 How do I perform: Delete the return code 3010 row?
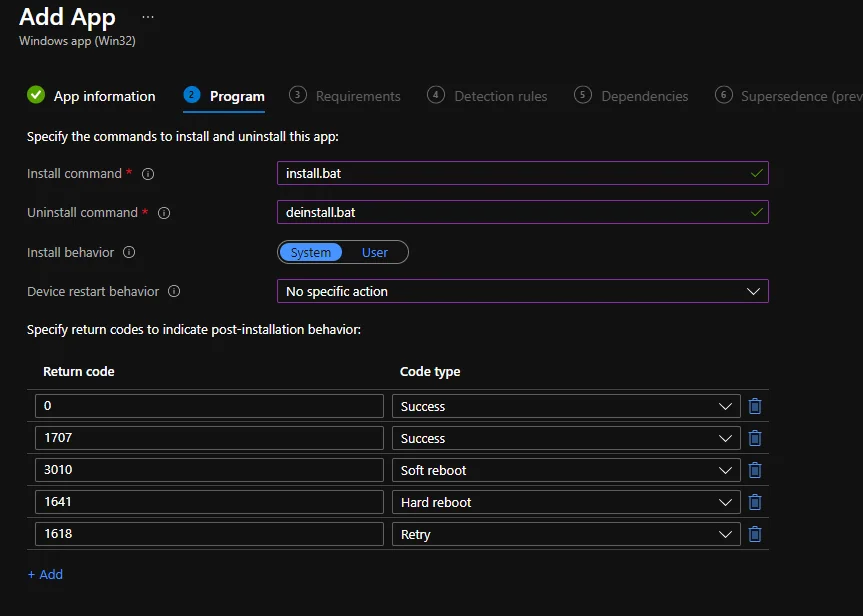[755, 470]
